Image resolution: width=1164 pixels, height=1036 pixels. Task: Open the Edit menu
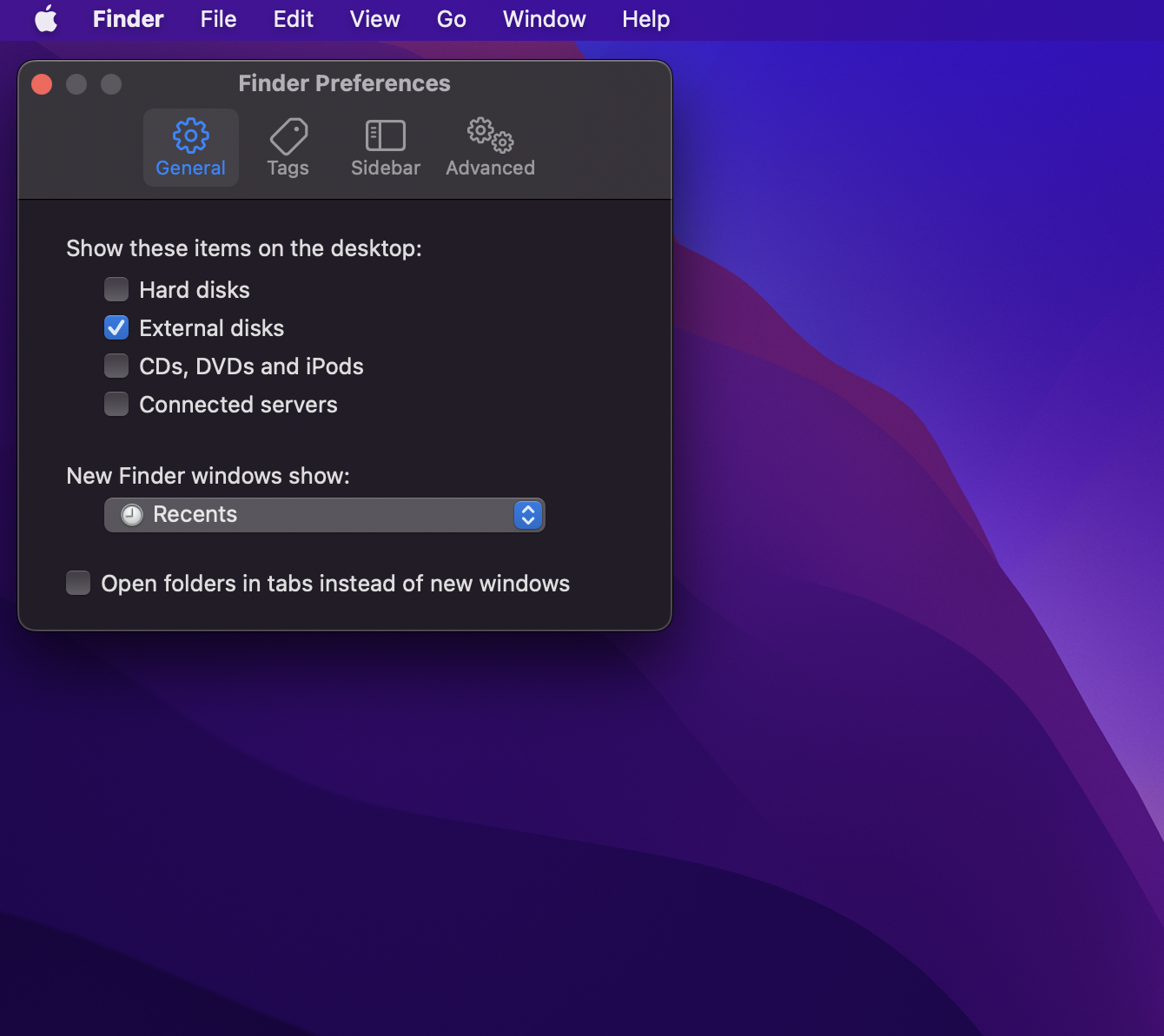tap(293, 19)
